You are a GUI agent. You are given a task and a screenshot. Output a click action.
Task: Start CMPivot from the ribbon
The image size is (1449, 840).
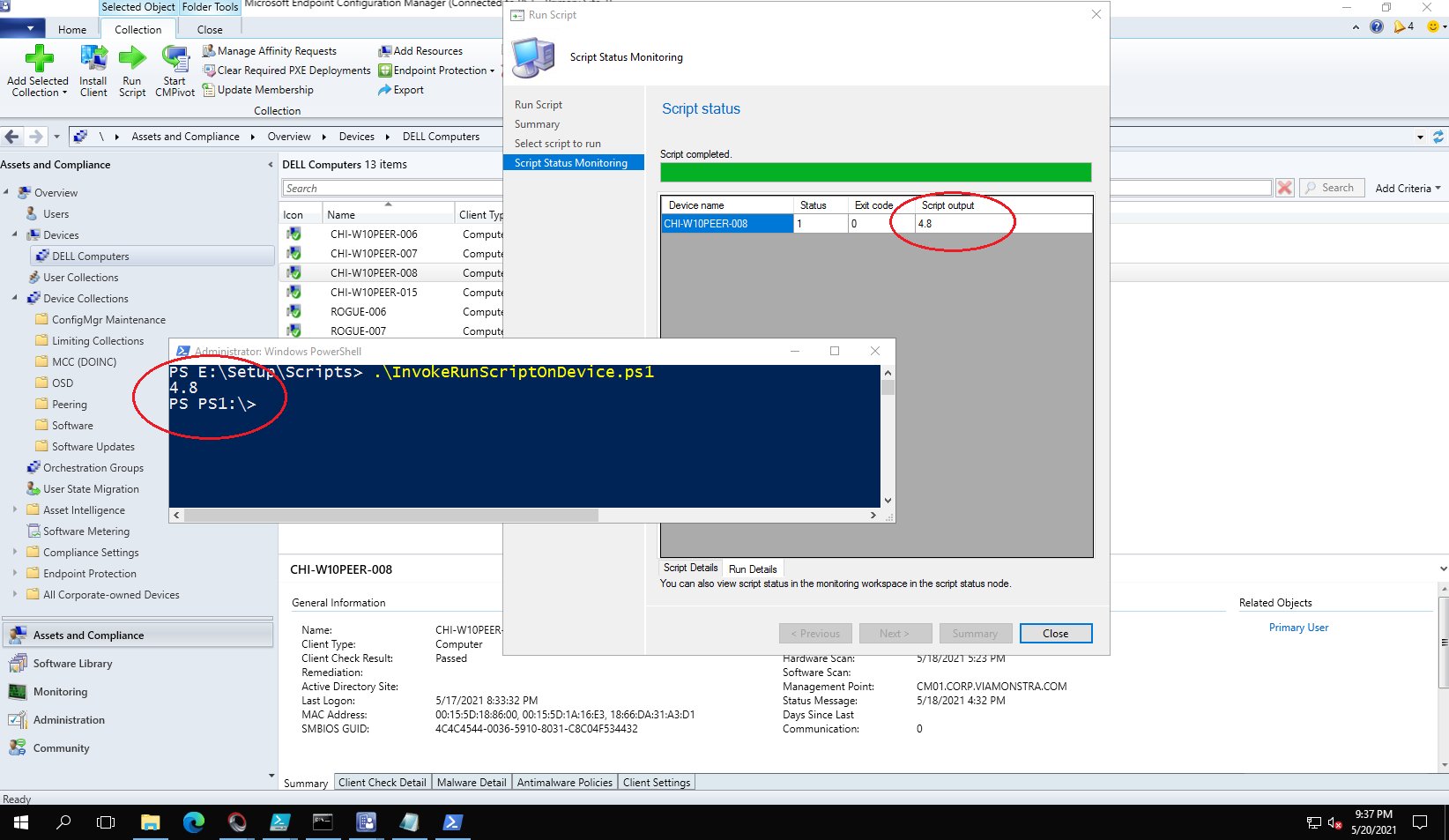(x=174, y=69)
